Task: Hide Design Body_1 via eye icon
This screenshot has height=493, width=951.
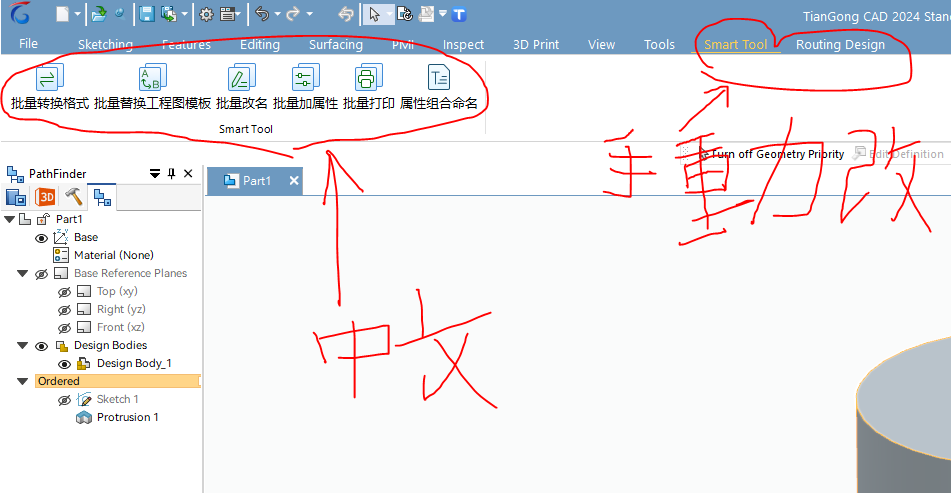Action: (64, 364)
